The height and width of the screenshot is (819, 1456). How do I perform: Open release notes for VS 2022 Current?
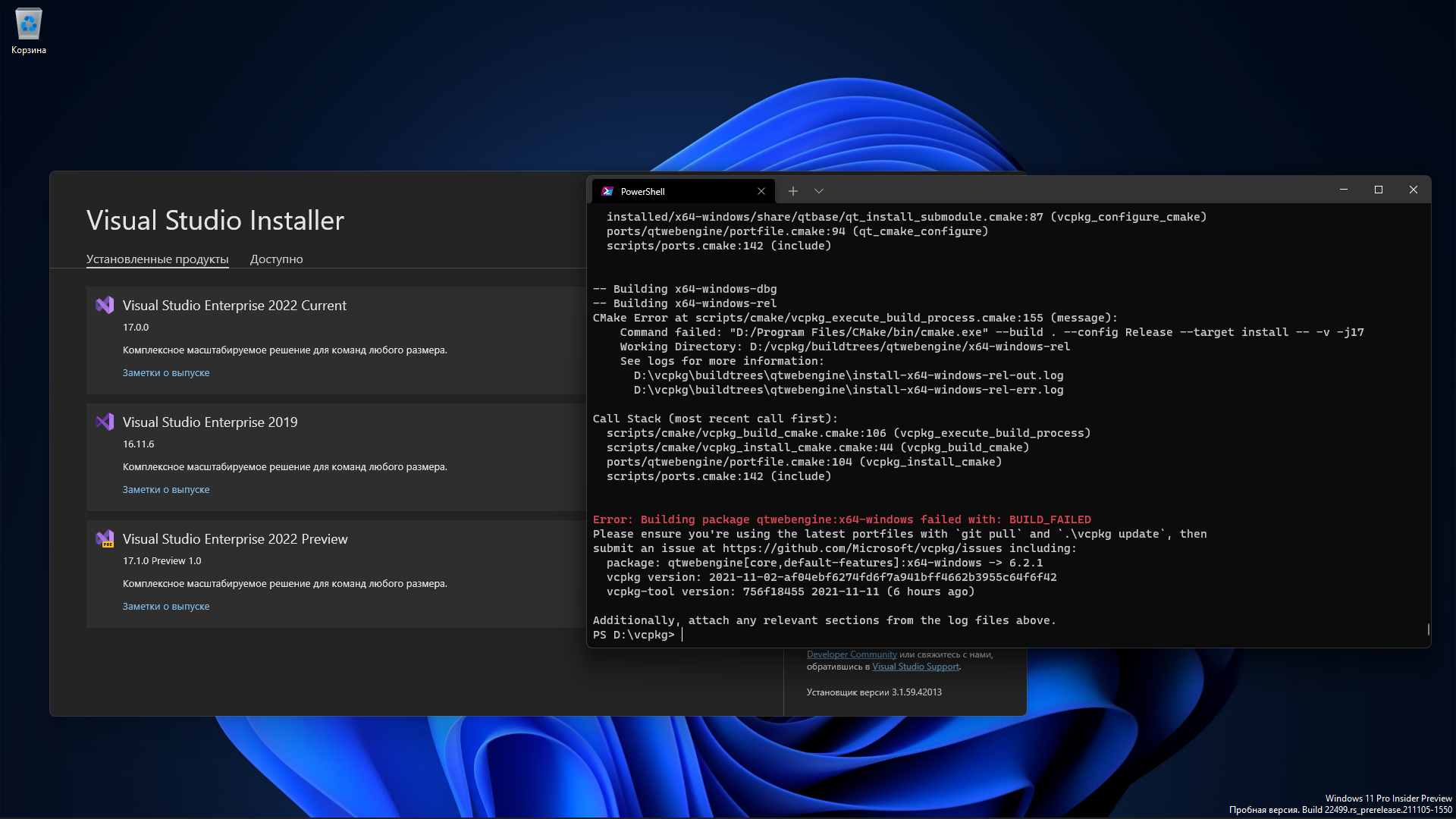[x=166, y=373]
